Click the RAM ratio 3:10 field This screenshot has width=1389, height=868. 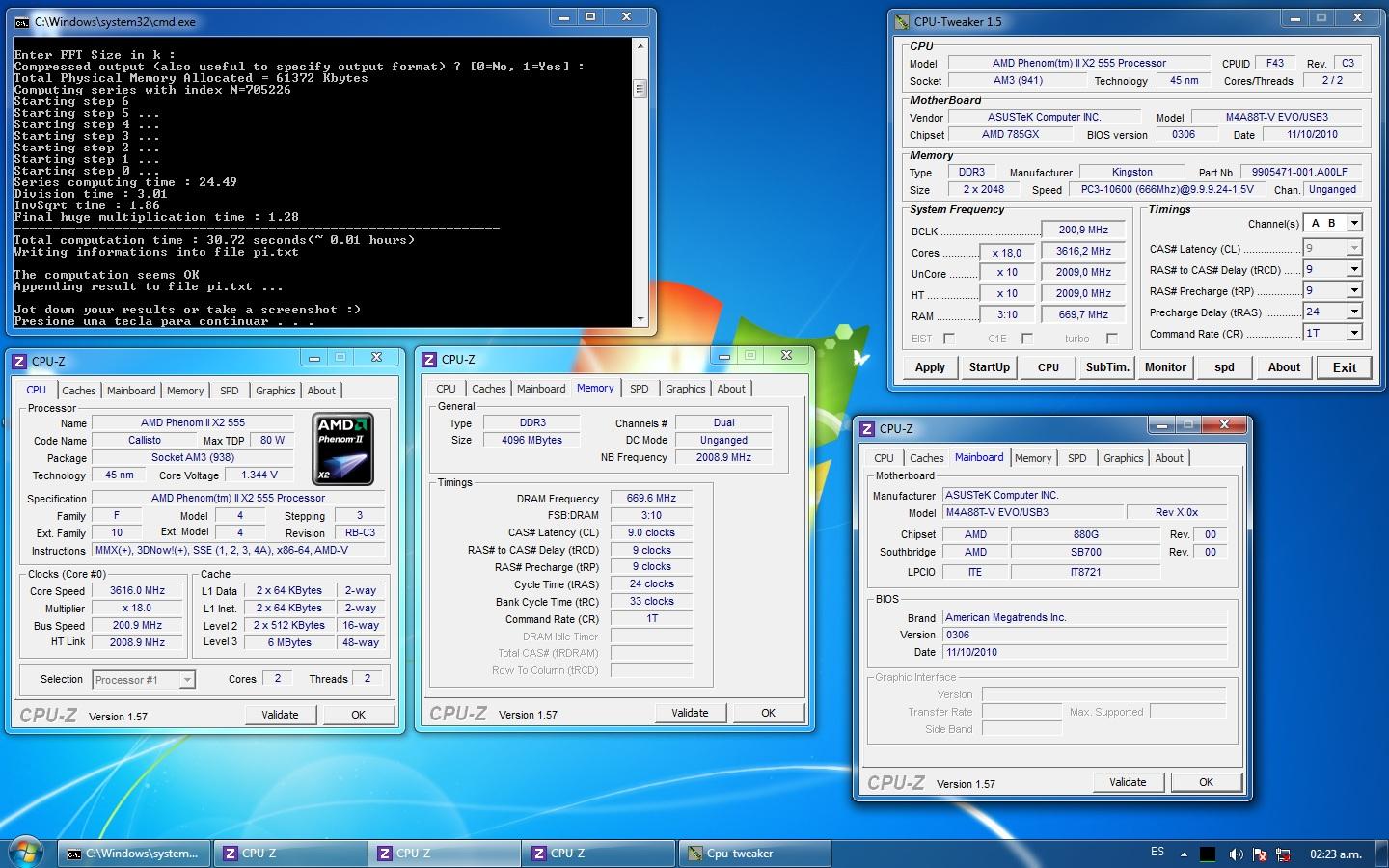1007,314
